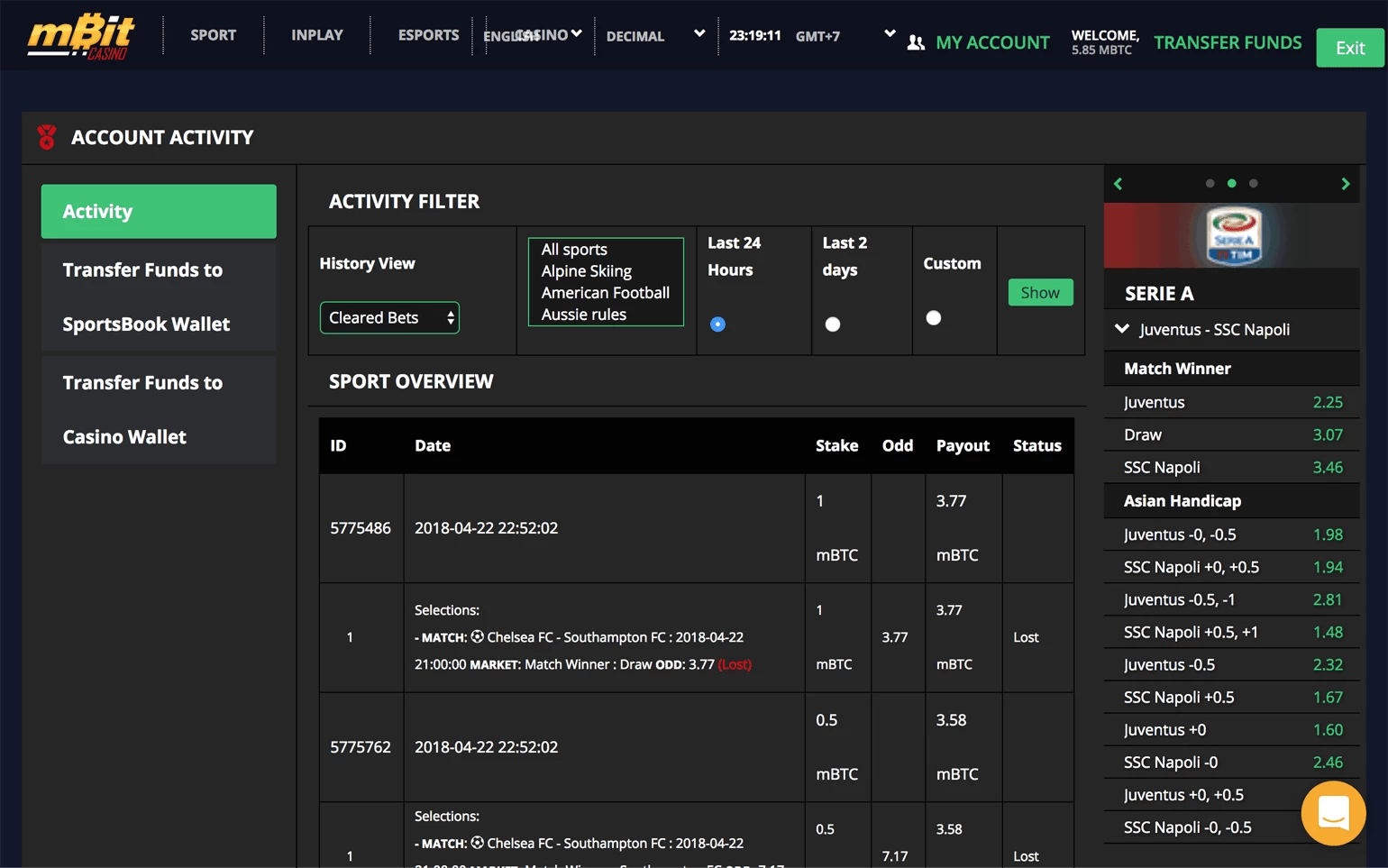The height and width of the screenshot is (868, 1388).
Task: Click the Match Winner market heading
Action: (1177, 369)
